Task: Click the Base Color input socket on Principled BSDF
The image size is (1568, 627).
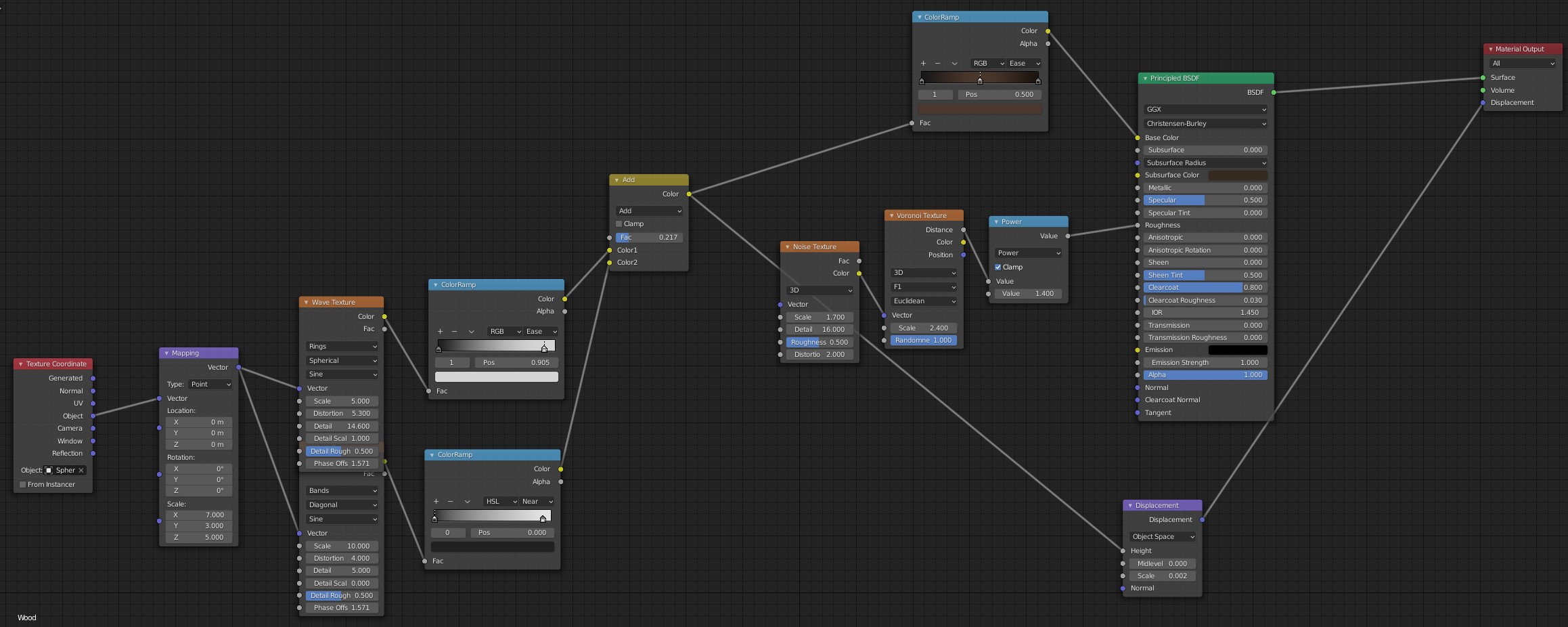Action: point(1137,137)
